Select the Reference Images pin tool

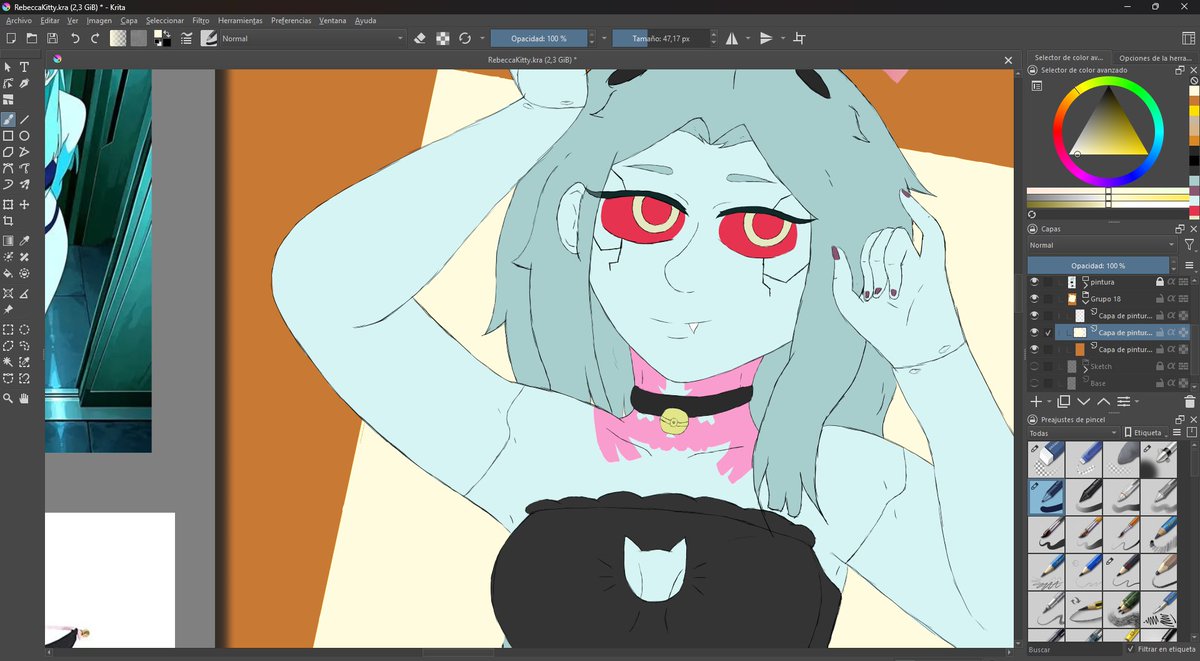click(x=8, y=310)
